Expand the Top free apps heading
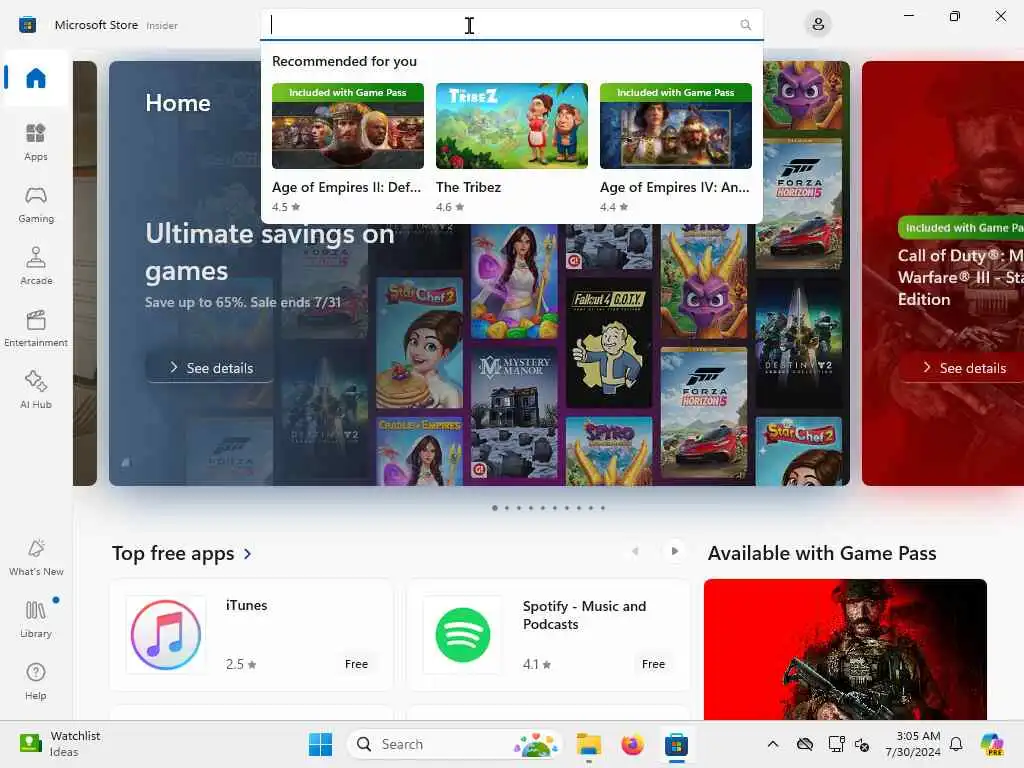Image resolution: width=1024 pixels, height=768 pixels. pos(182,554)
